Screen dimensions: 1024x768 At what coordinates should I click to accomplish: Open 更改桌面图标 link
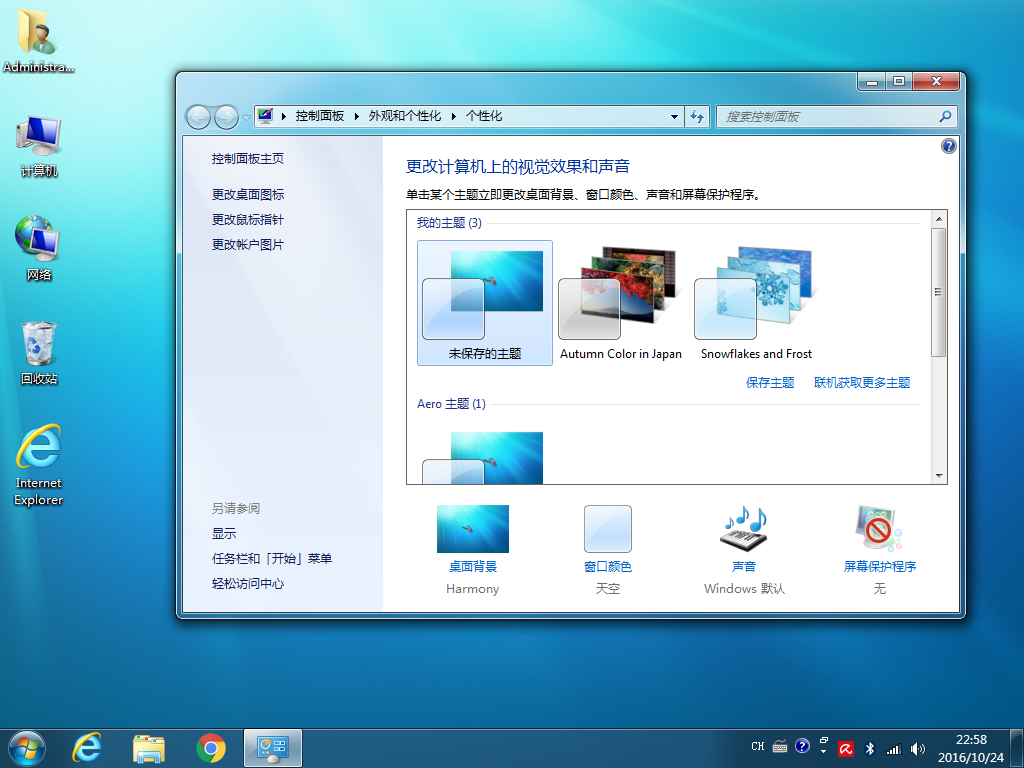(248, 195)
